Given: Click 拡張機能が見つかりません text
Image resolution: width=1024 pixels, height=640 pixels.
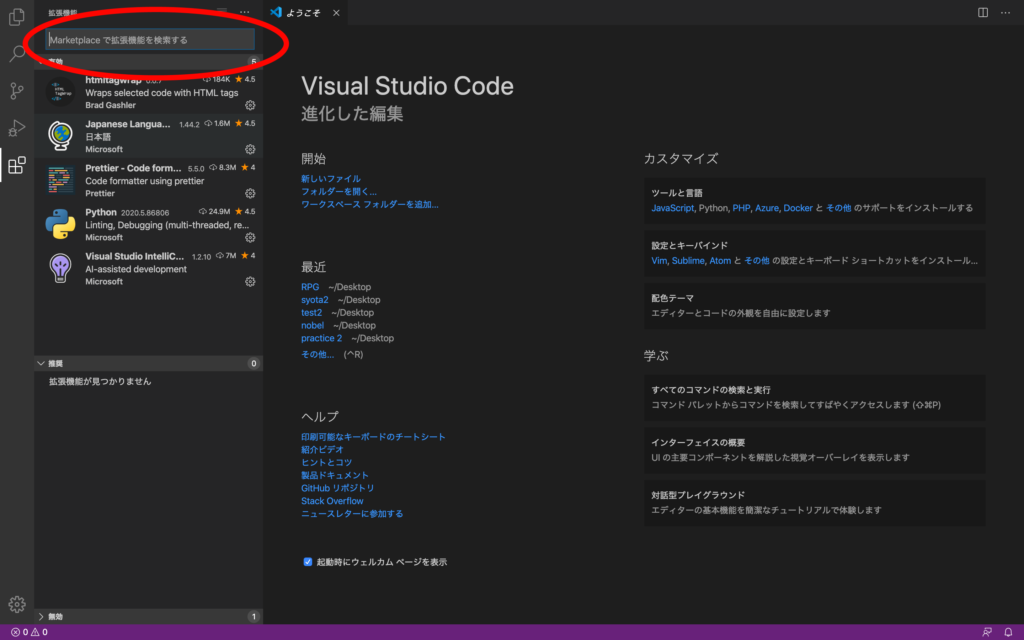Looking at the screenshot, I should point(100,381).
